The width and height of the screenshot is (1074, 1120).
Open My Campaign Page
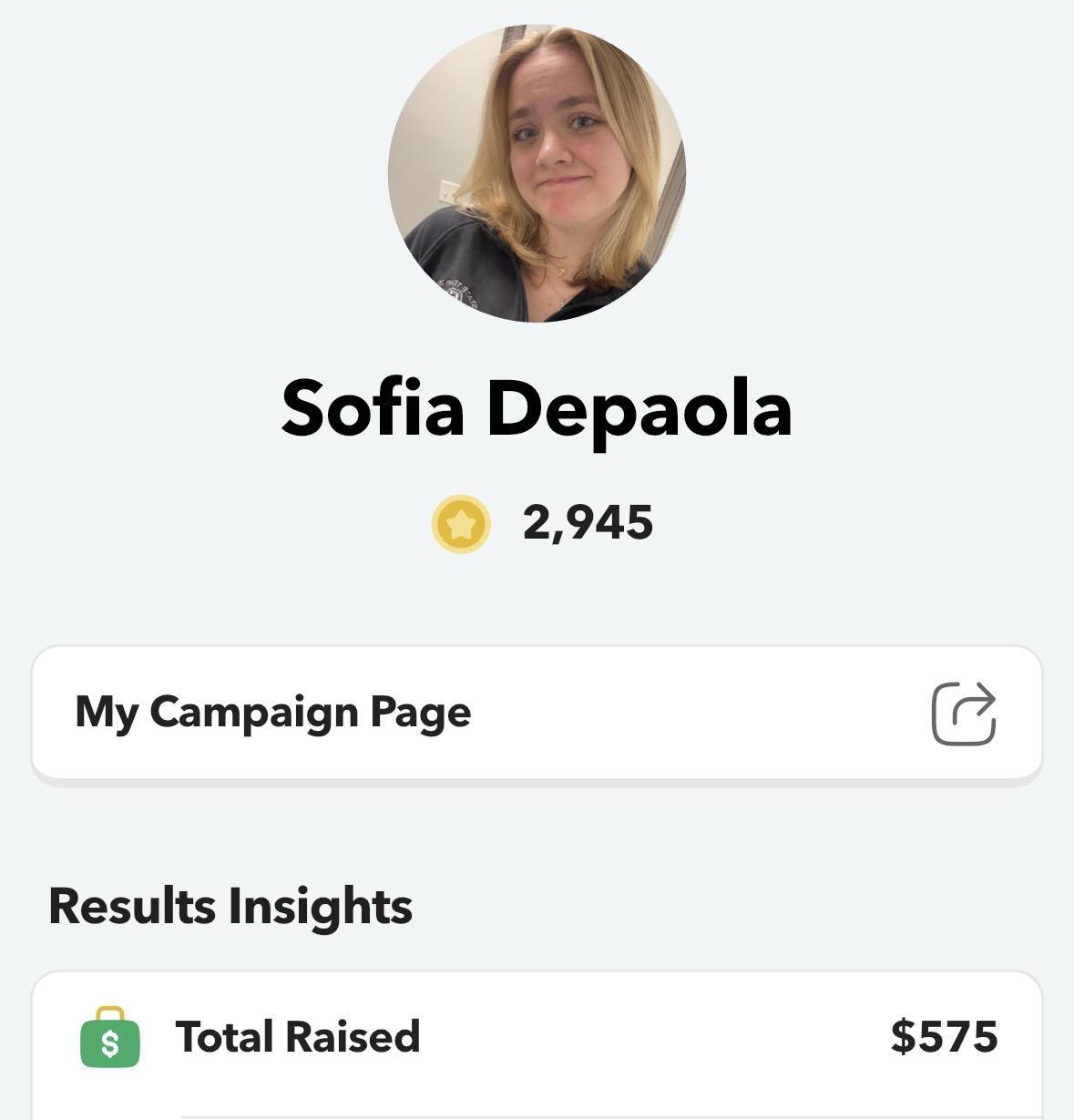pos(537,713)
